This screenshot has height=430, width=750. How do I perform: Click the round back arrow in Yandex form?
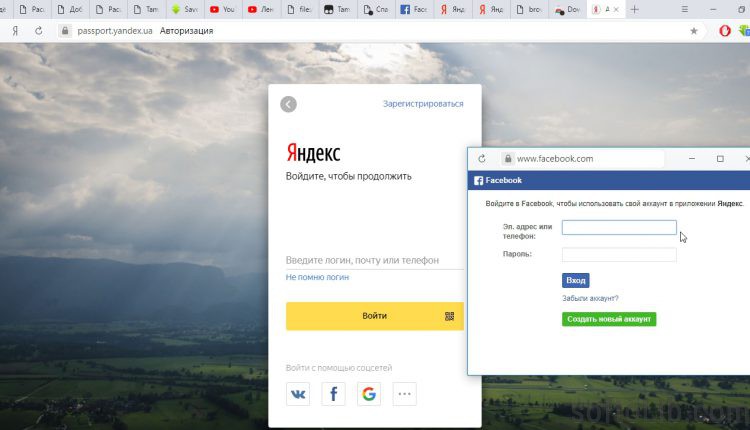pos(288,104)
